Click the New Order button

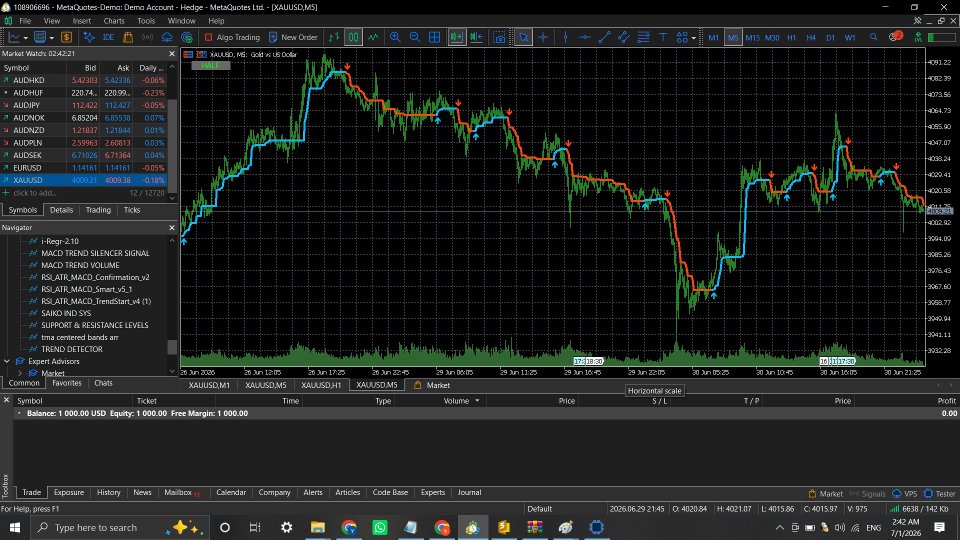pyautogui.click(x=293, y=37)
